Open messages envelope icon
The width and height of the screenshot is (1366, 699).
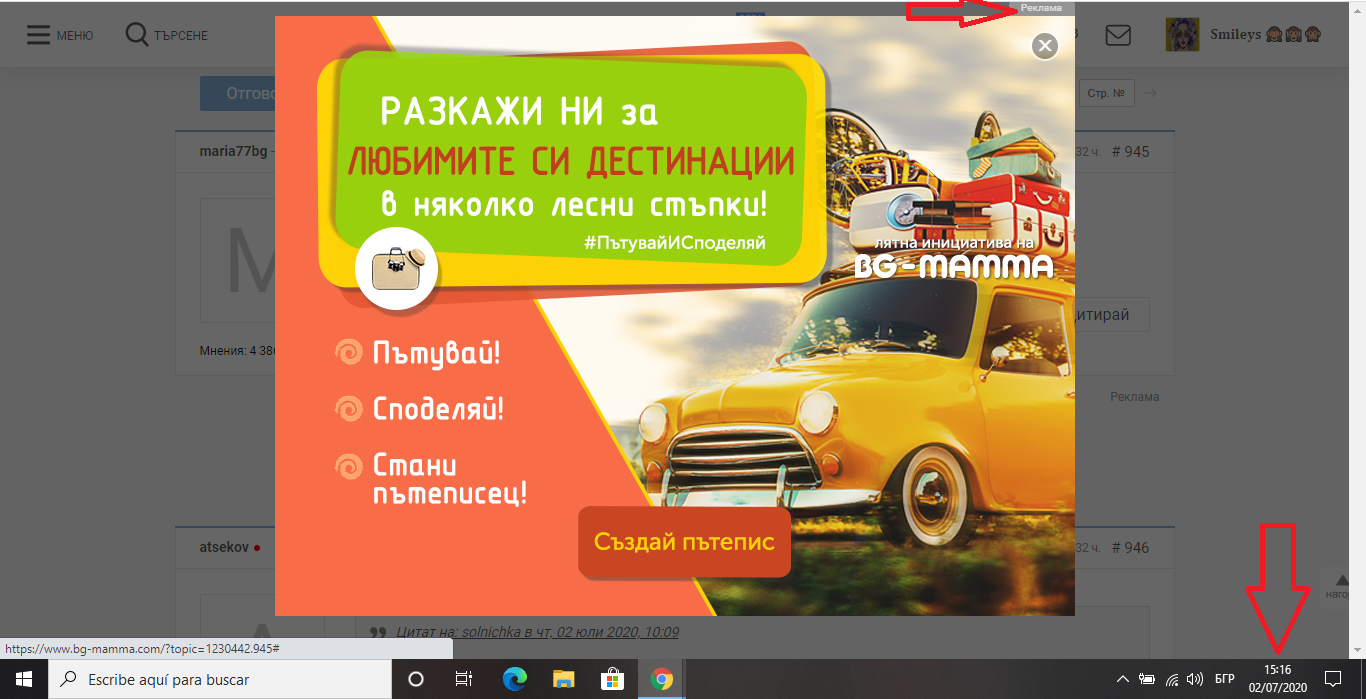(x=1117, y=35)
